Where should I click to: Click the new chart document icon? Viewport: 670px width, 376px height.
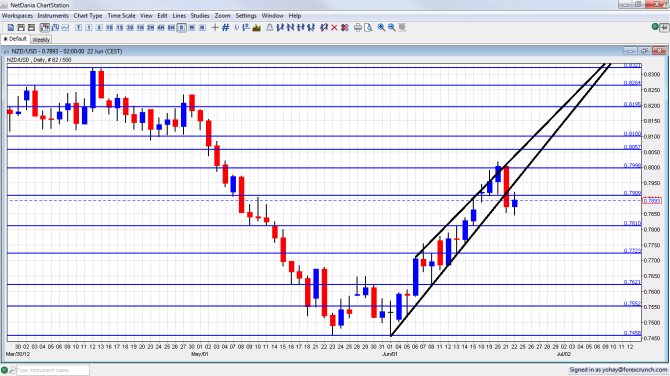tap(11, 27)
